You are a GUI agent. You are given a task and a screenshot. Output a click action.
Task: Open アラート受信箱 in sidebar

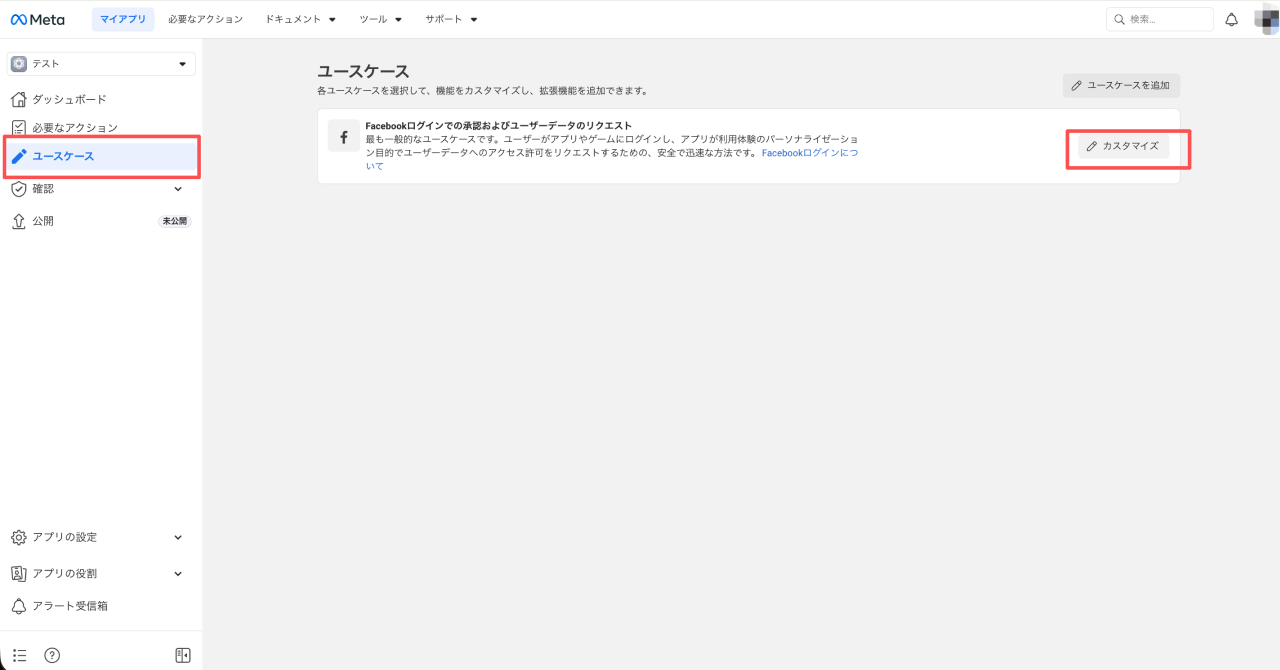pyautogui.click(x=70, y=606)
